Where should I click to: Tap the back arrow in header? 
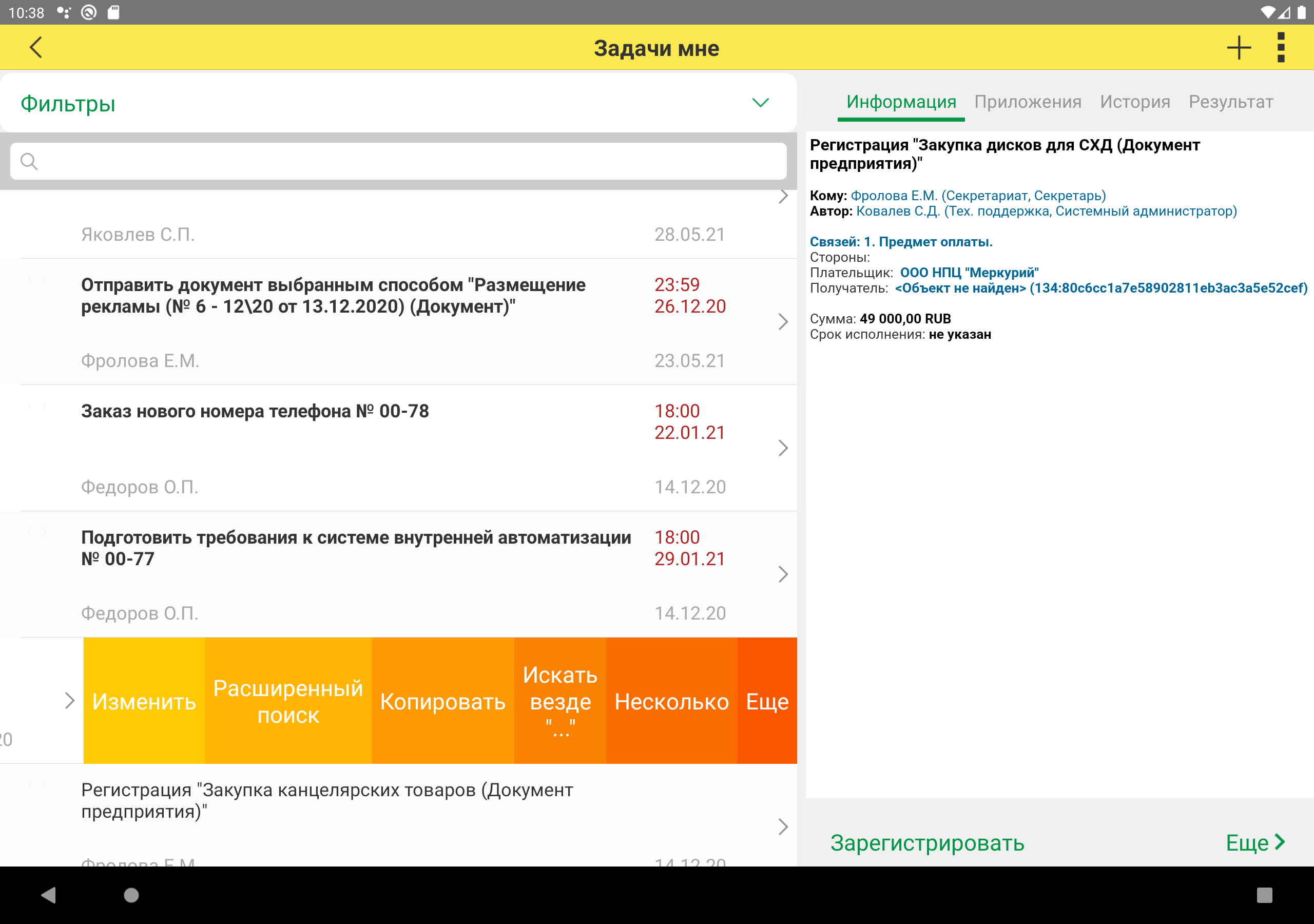click(x=35, y=48)
